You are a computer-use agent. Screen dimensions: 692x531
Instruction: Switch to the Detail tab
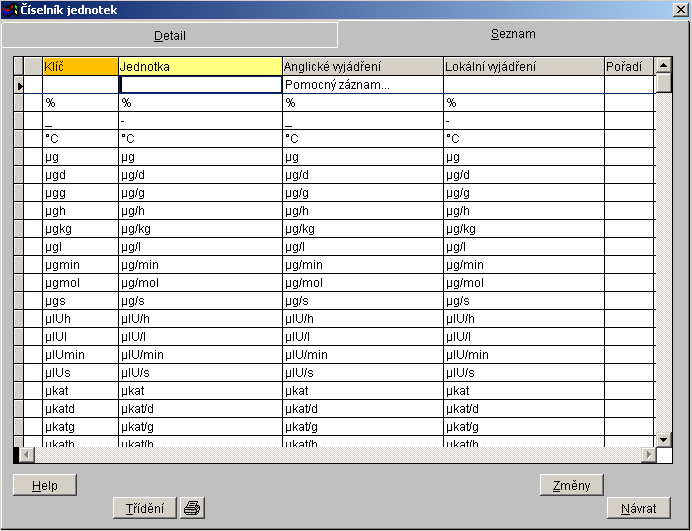pos(169,35)
